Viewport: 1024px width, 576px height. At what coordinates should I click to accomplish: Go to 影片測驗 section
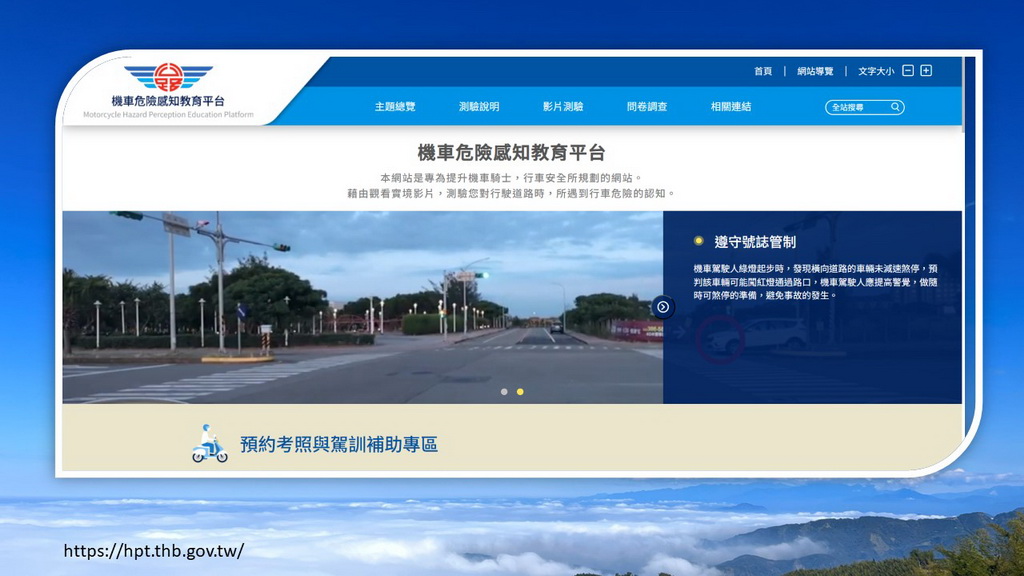click(x=563, y=107)
